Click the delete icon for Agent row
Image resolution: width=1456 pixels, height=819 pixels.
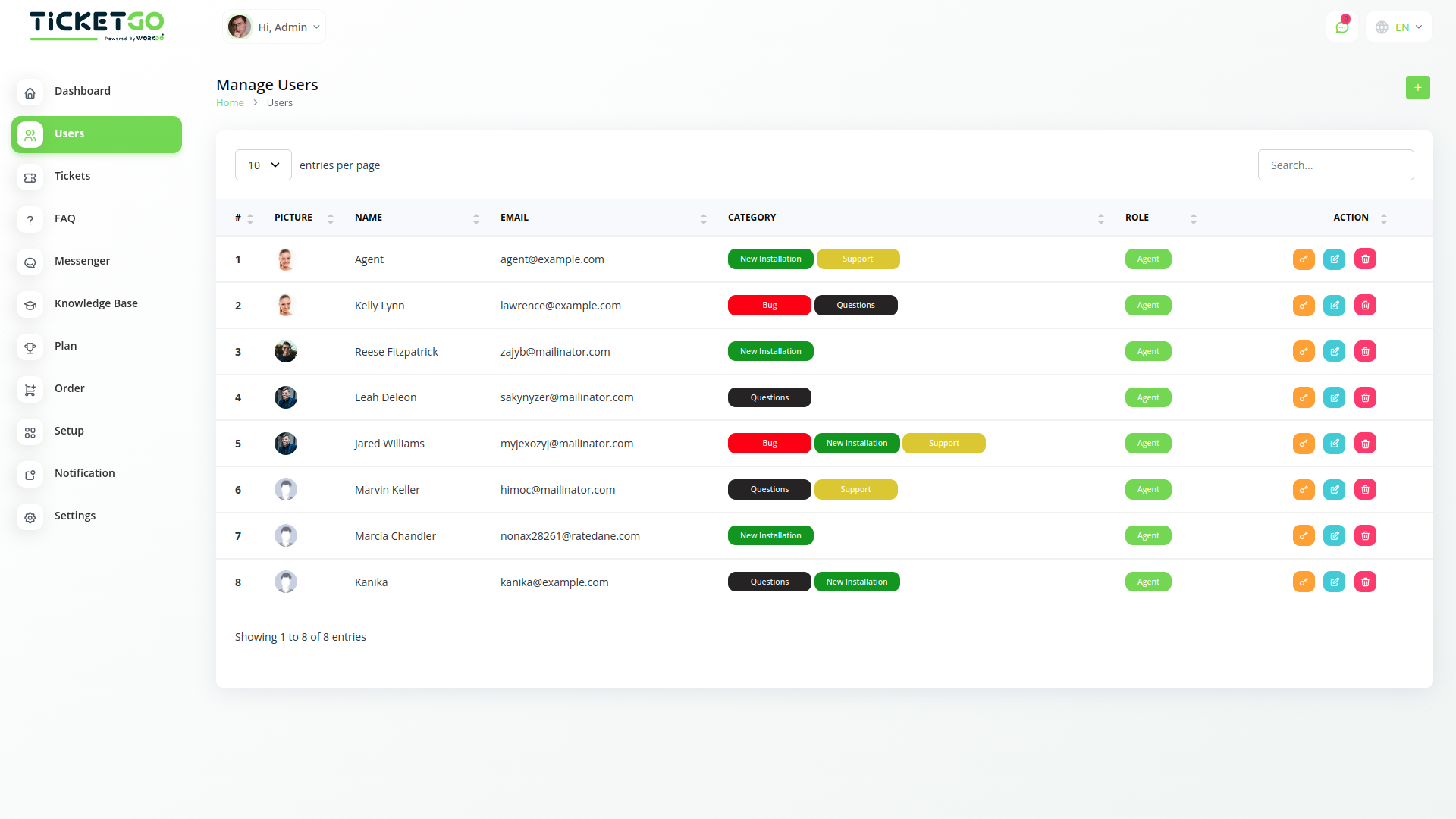(1365, 259)
